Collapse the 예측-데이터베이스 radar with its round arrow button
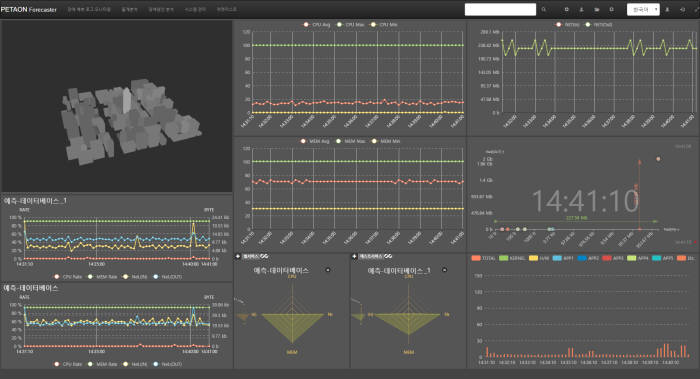This screenshot has width=700, height=379. point(328,270)
